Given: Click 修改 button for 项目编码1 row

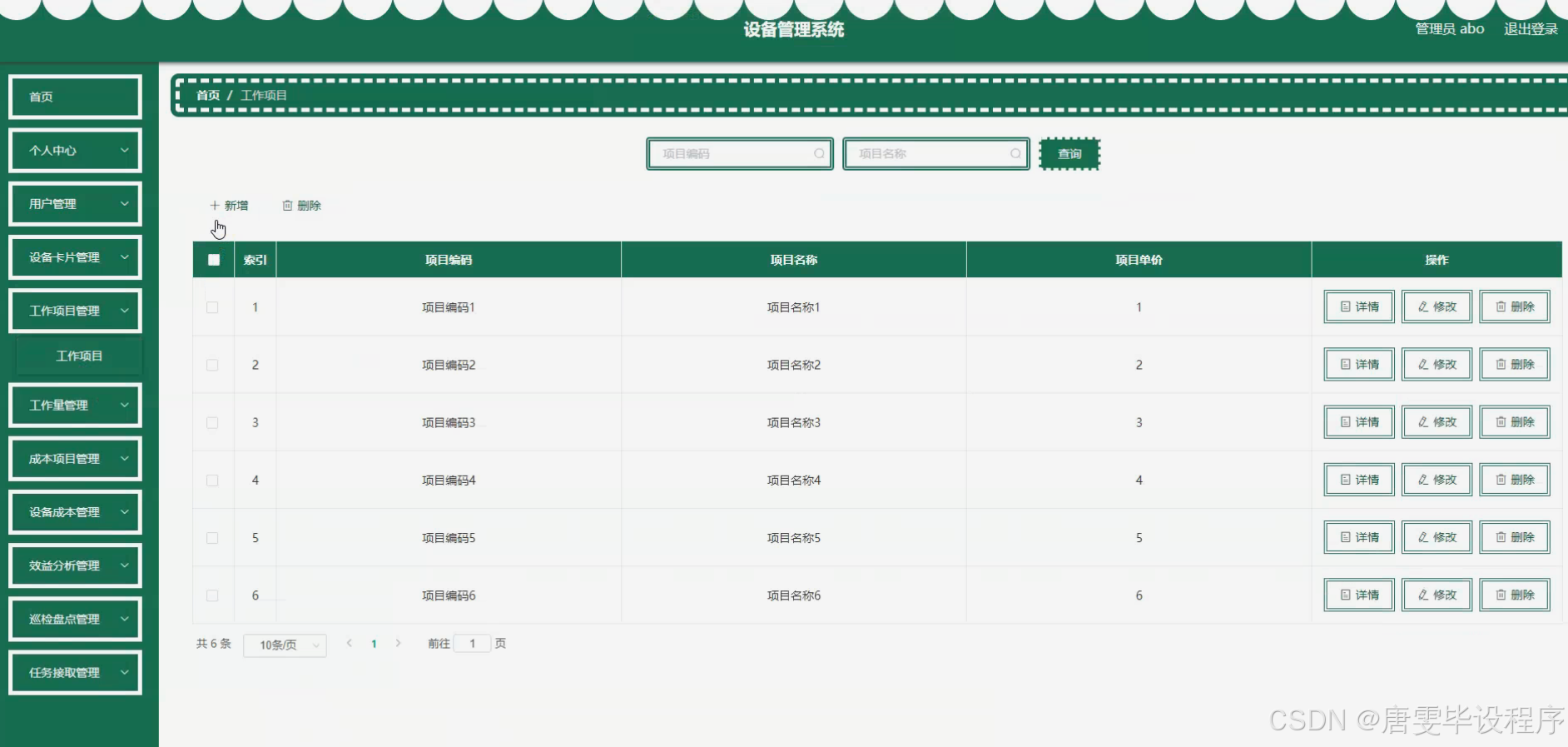Looking at the screenshot, I should tap(1437, 306).
